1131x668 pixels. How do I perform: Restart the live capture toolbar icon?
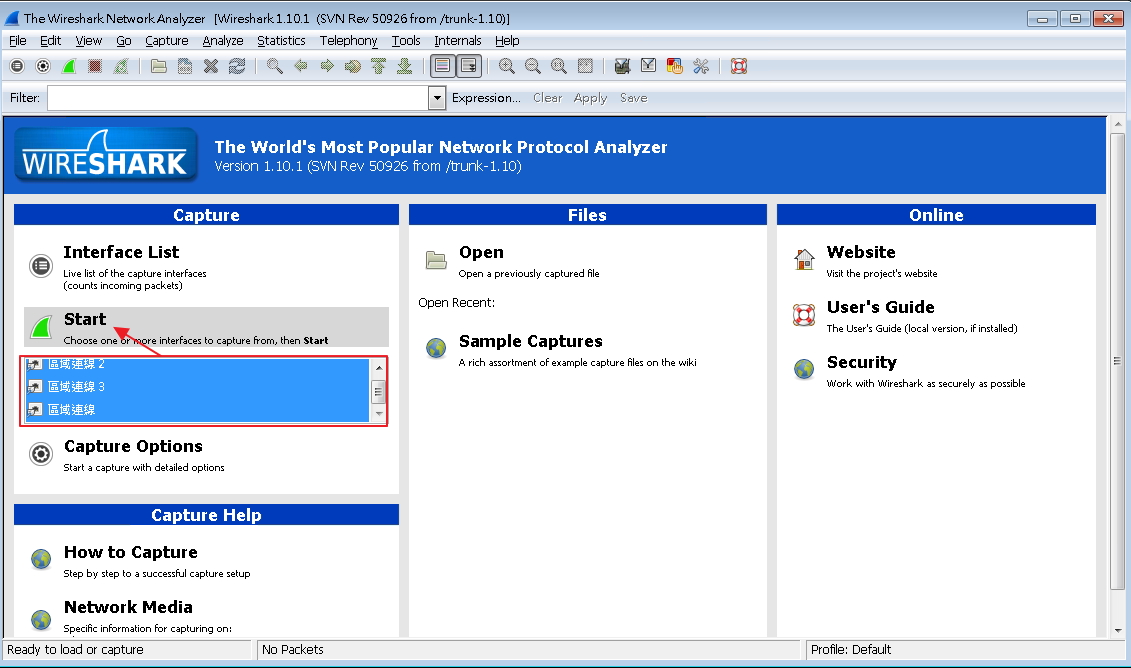(x=121, y=66)
